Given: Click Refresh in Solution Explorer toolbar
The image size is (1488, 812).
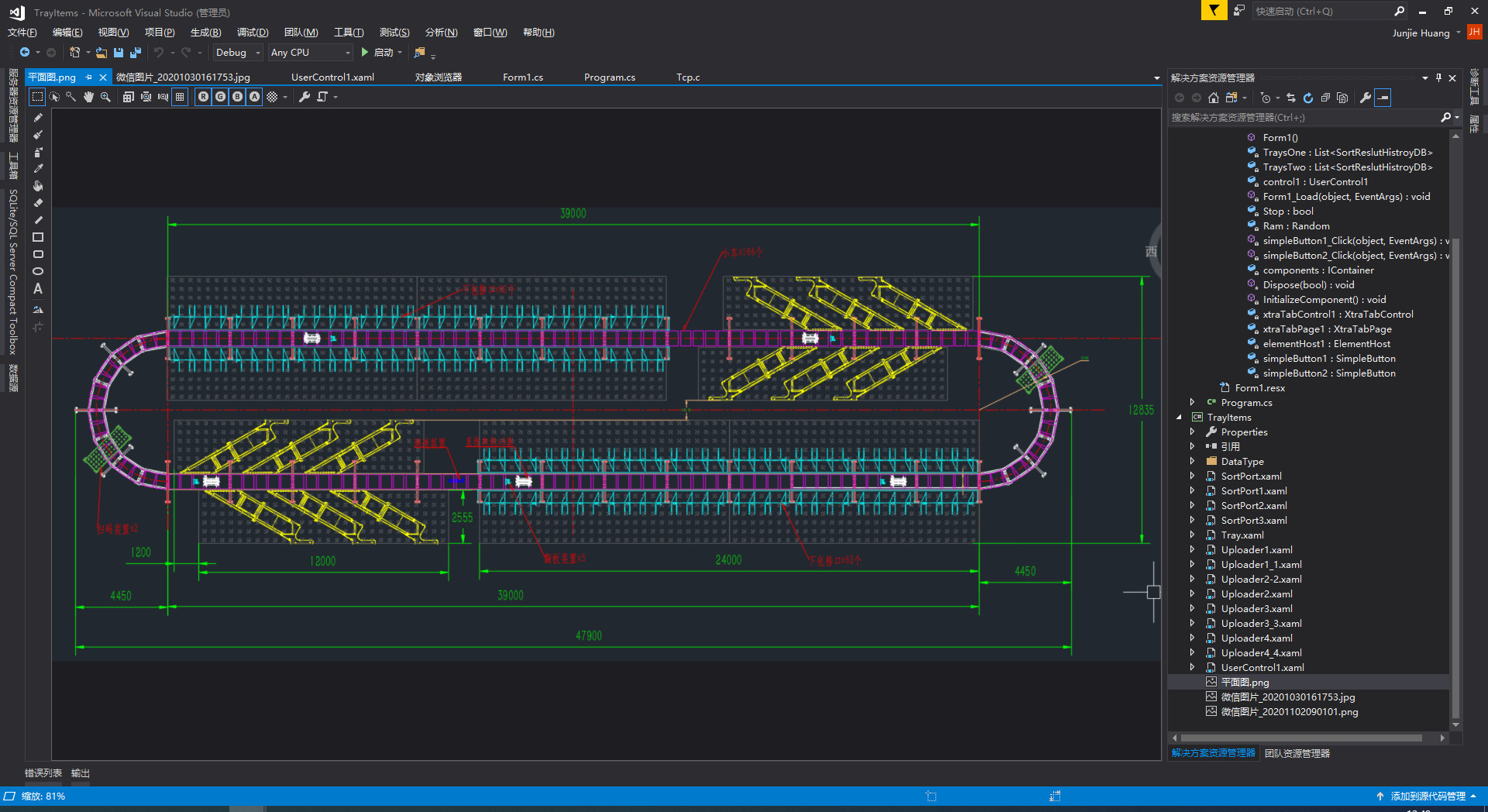Looking at the screenshot, I should pos(1308,98).
